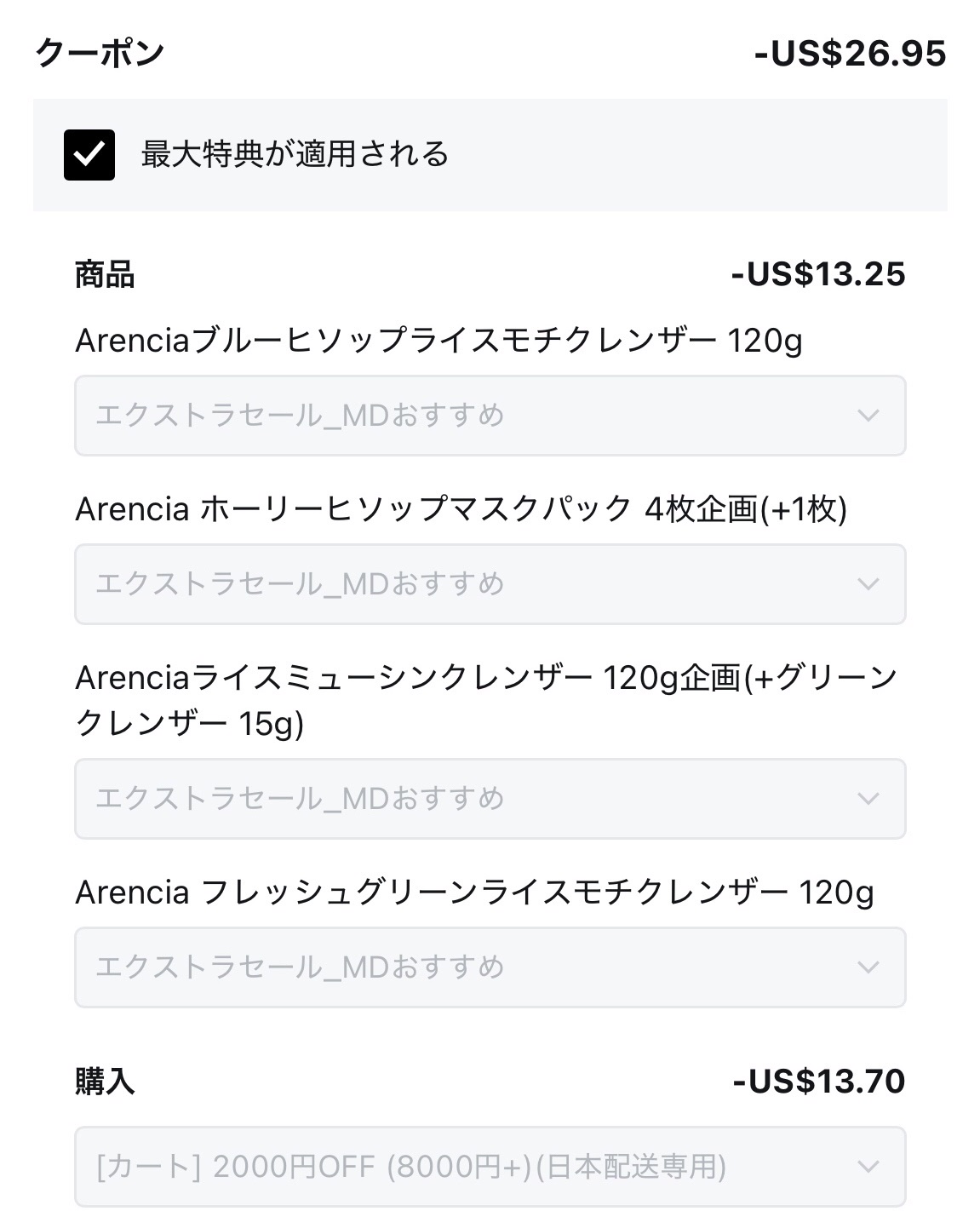This screenshot has height=1211, width=980.
Task: Click chevron arrow for ホーリーヒソップマスクパック coupon
Action: tap(868, 584)
